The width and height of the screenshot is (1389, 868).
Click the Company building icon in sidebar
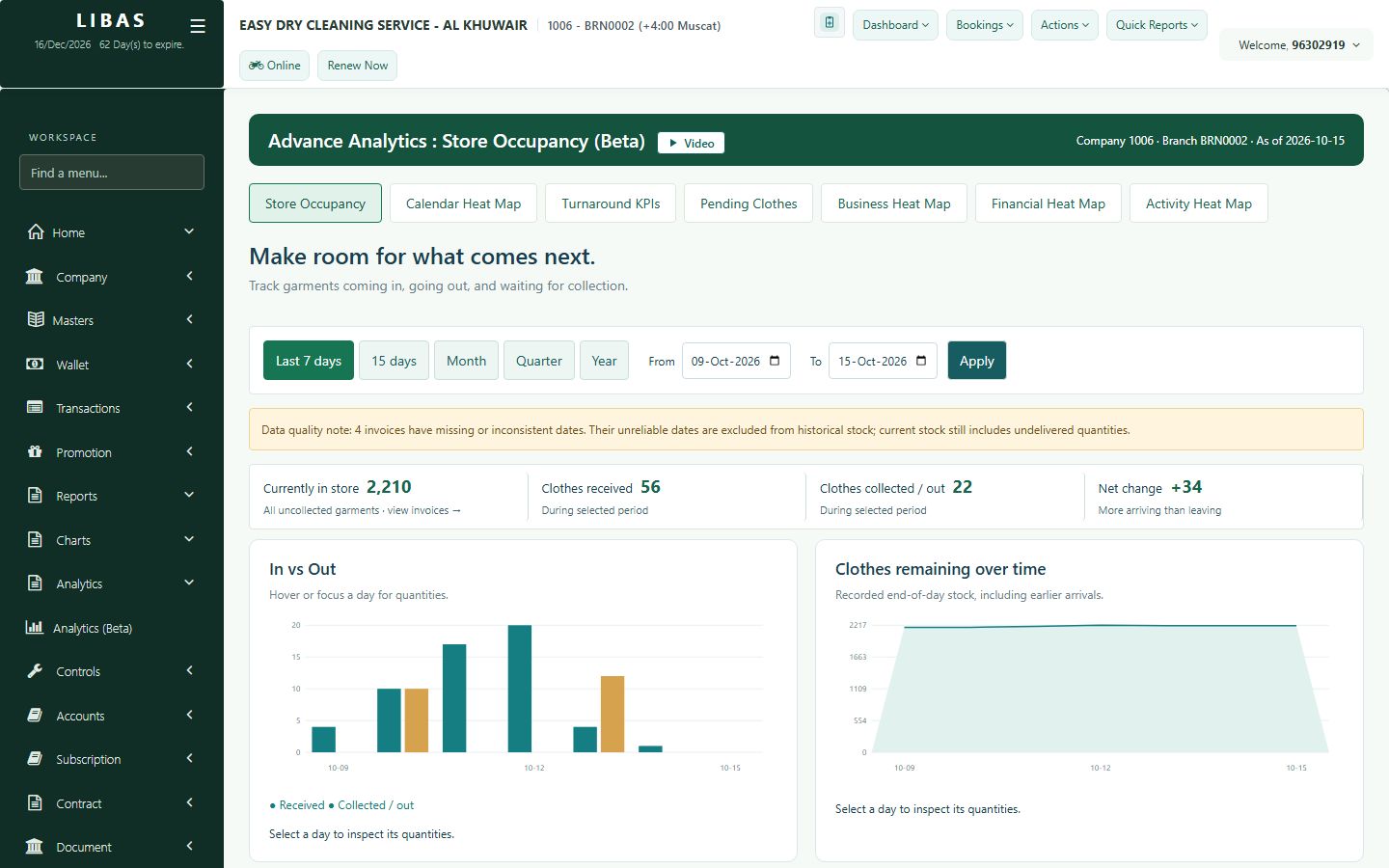tap(35, 276)
